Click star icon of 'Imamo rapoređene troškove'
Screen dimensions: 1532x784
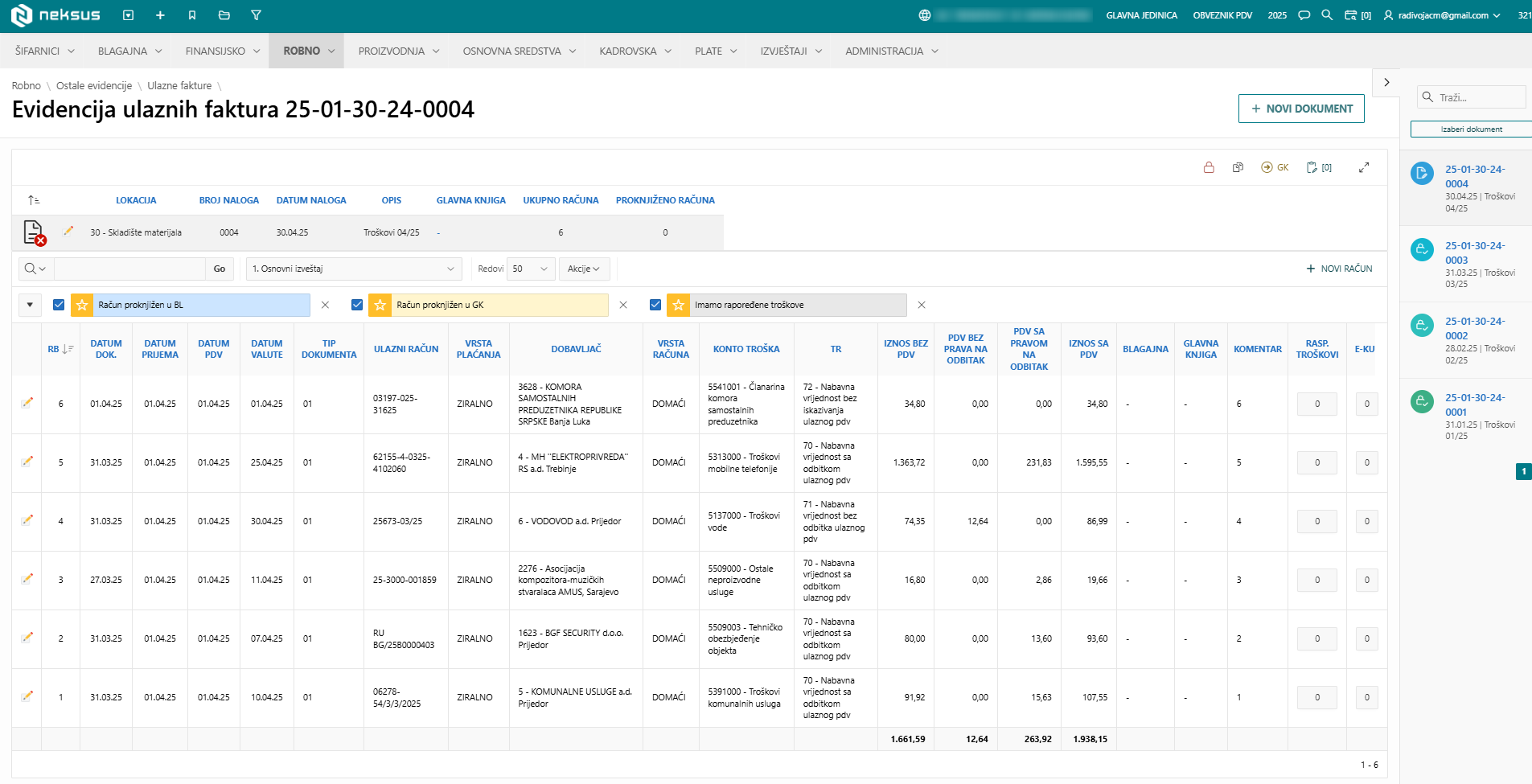(x=678, y=305)
